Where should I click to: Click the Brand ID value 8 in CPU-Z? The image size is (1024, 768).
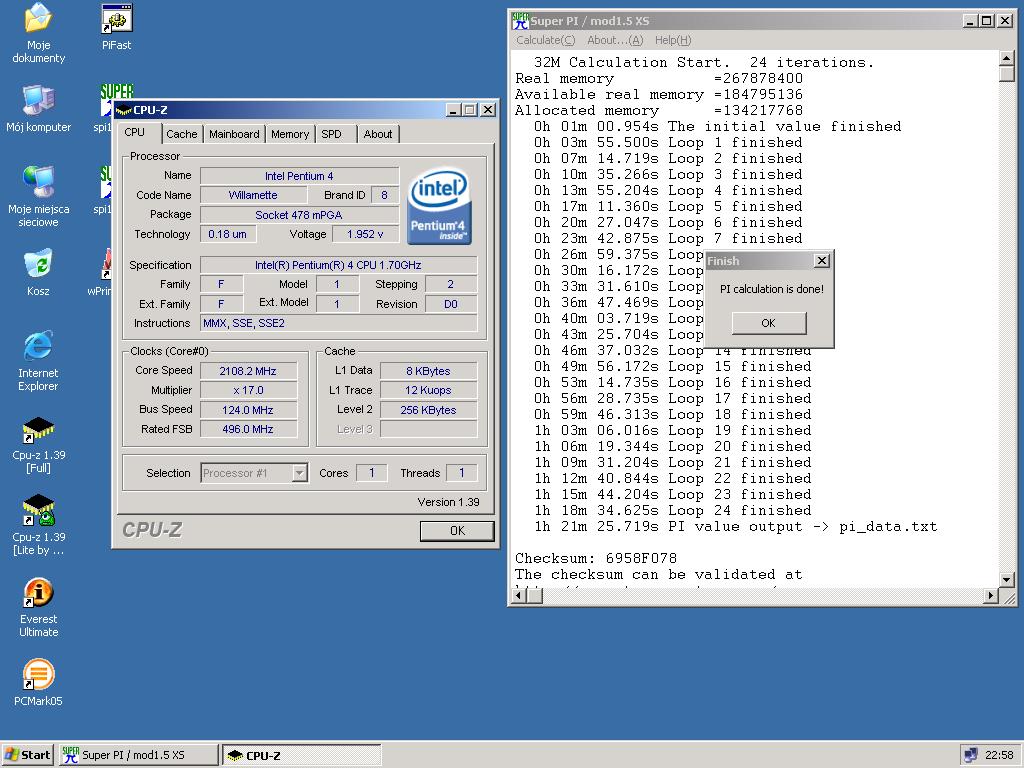click(x=384, y=195)
